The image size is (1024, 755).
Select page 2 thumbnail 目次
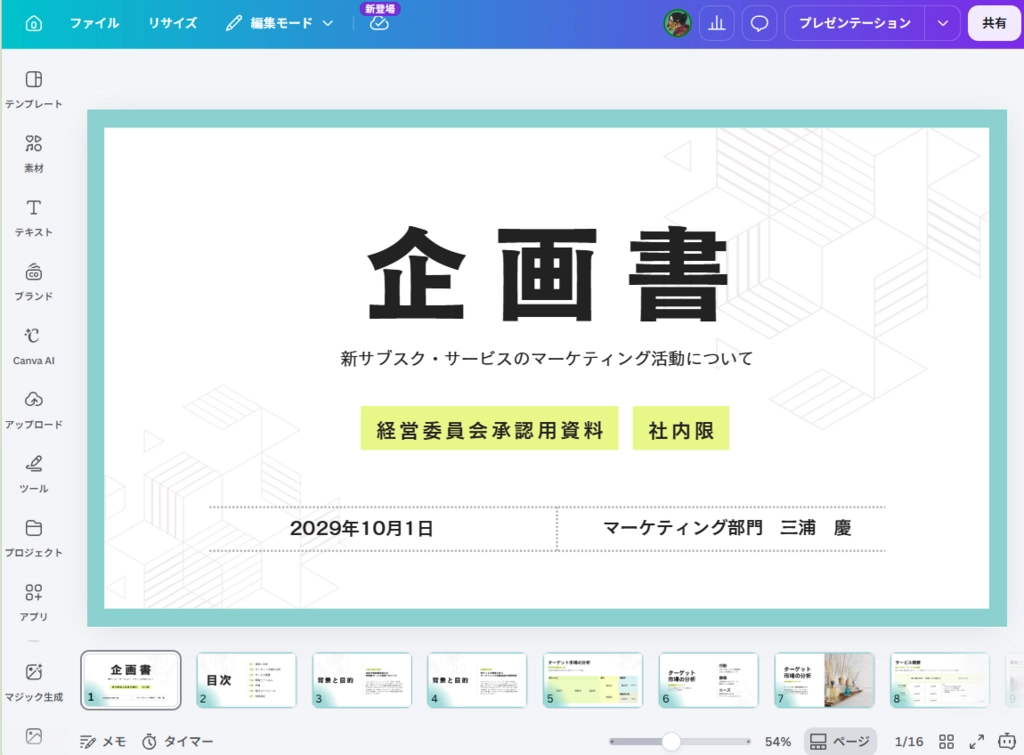(x=246, y=680)
